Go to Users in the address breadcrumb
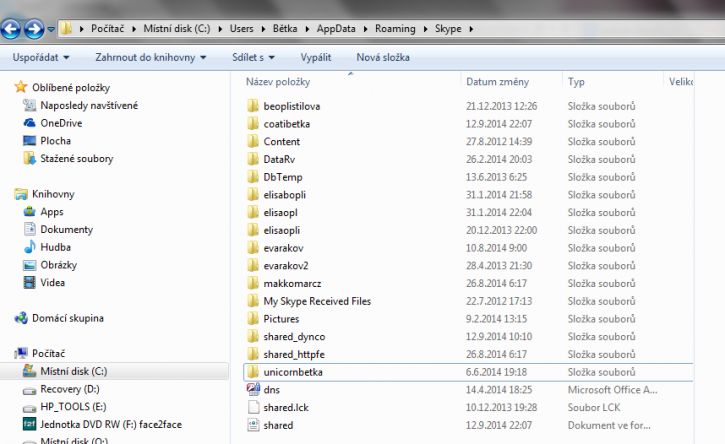 tap(241, 29)
